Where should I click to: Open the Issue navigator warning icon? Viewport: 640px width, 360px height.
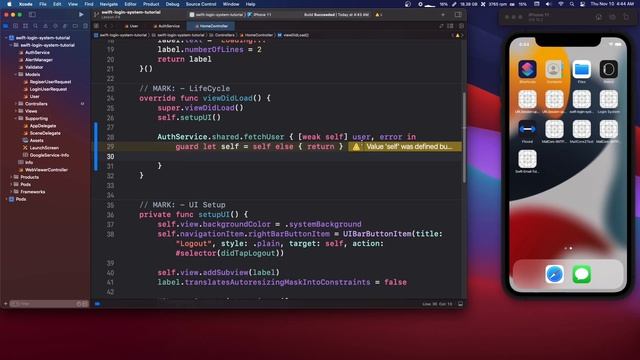click(45, 26)
